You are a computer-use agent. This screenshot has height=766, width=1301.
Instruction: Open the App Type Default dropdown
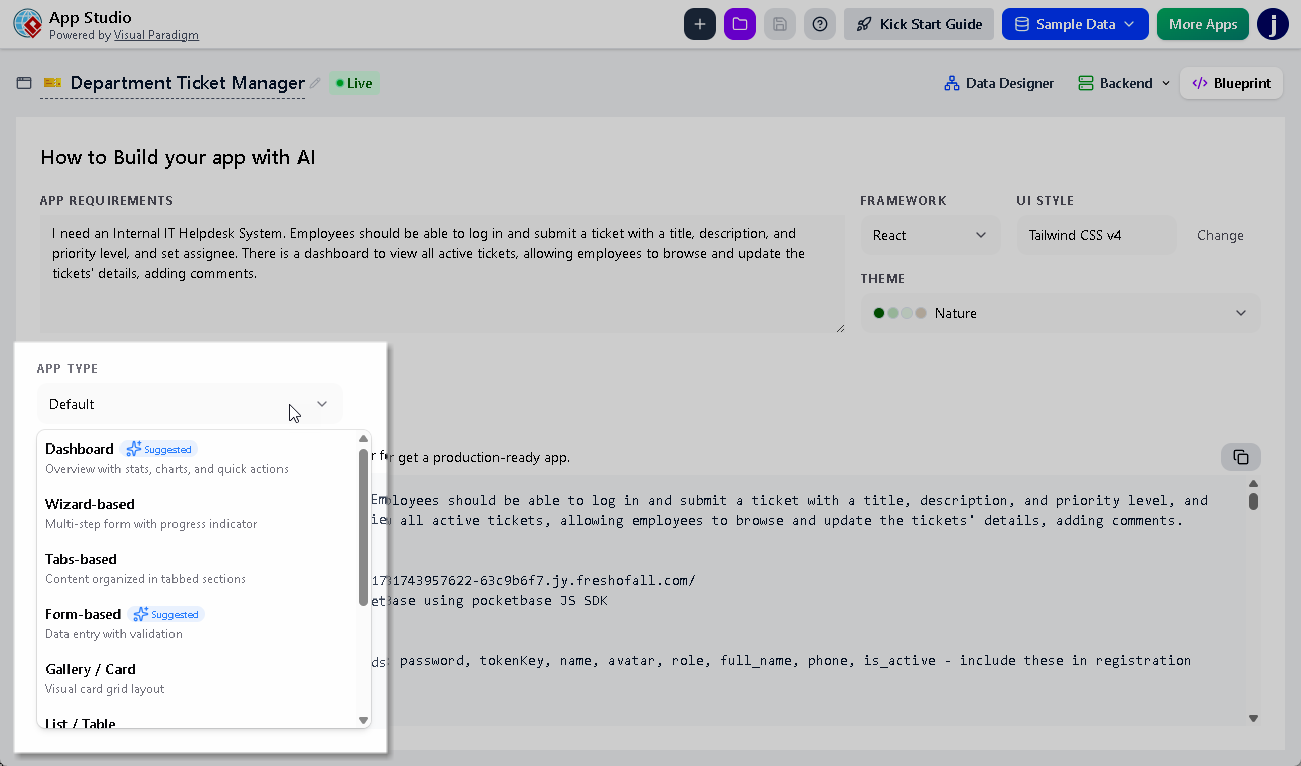189,404
